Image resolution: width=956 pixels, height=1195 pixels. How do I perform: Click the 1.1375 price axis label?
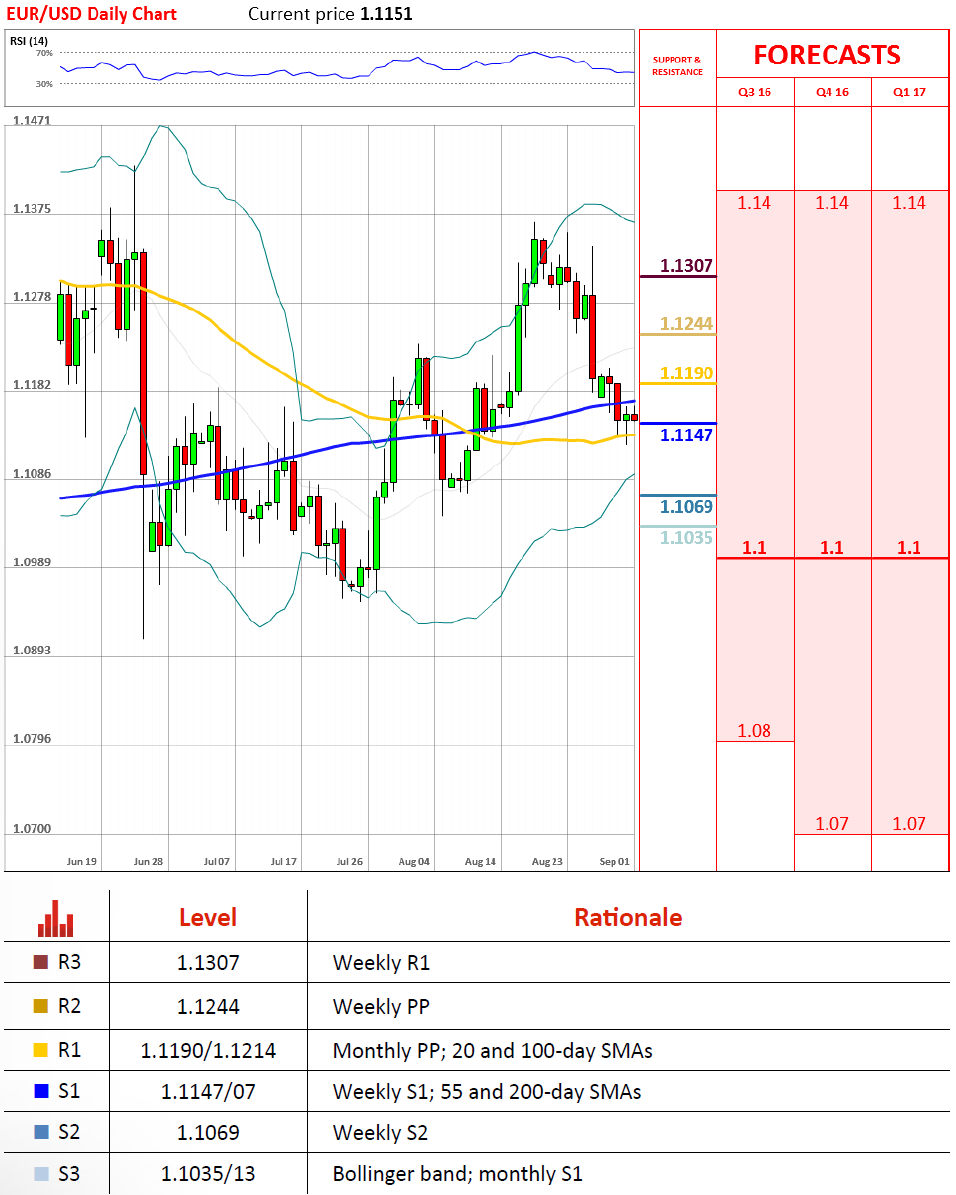pyautogui.click(x=31, y=209)
